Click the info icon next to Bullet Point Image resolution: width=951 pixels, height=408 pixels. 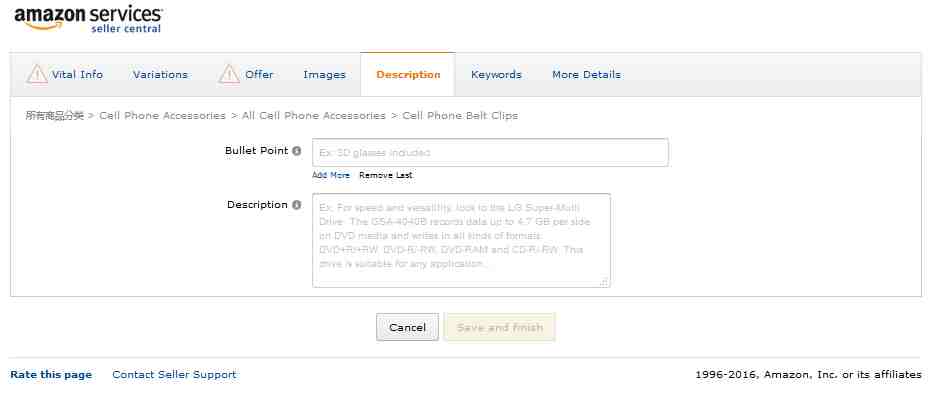[x=297, y=151]
